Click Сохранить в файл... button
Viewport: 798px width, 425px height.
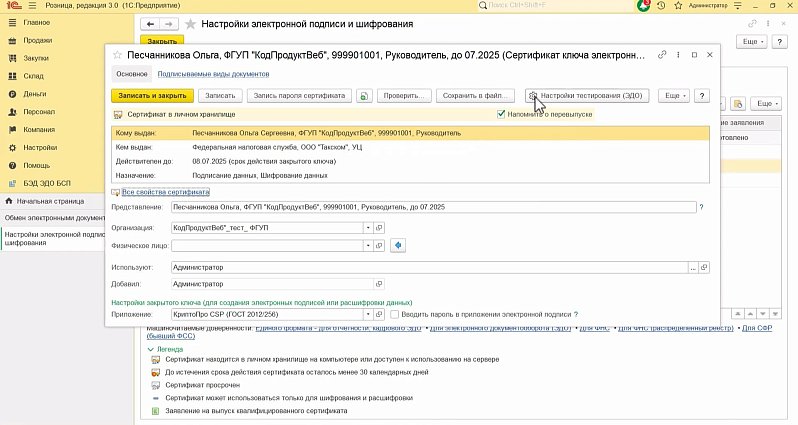pyautogui.click(x=475, y=96)
